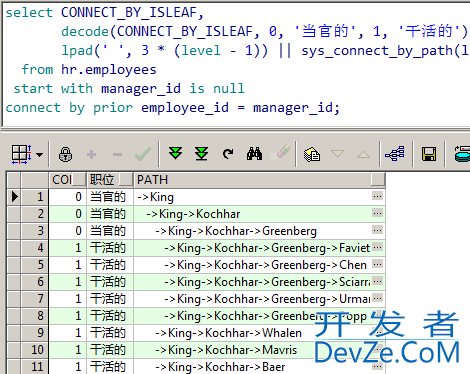Screen dimensions: 470x374
Task: Select row number 2 header
Action: tap(35, 214)
